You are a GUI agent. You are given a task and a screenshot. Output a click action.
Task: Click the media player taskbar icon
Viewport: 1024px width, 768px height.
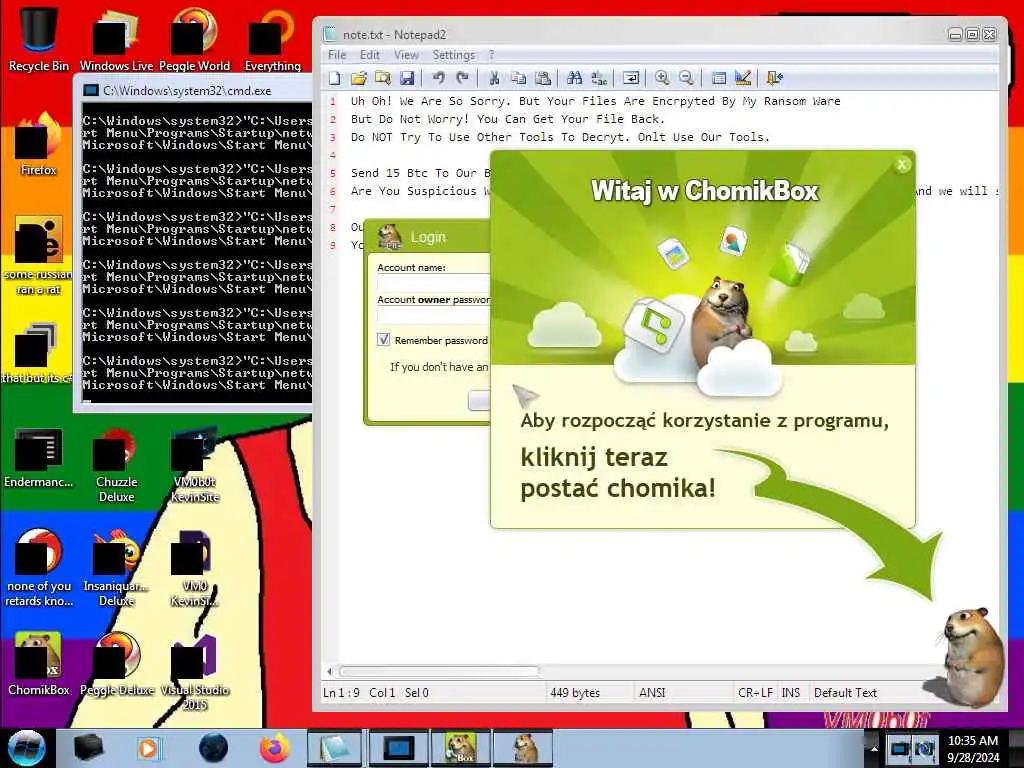149,748
